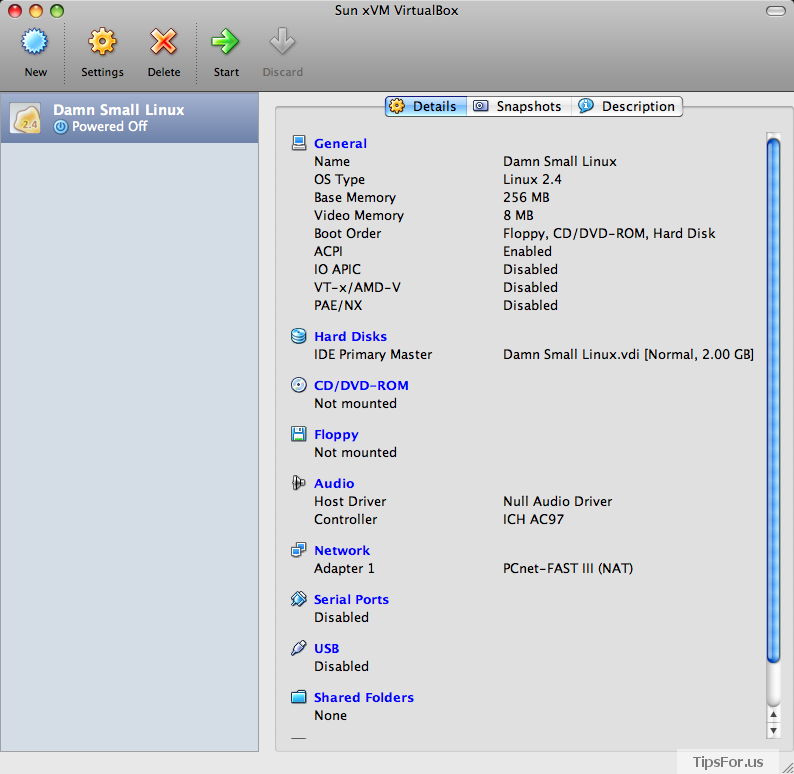Click the red close window button

coord(15,11)
